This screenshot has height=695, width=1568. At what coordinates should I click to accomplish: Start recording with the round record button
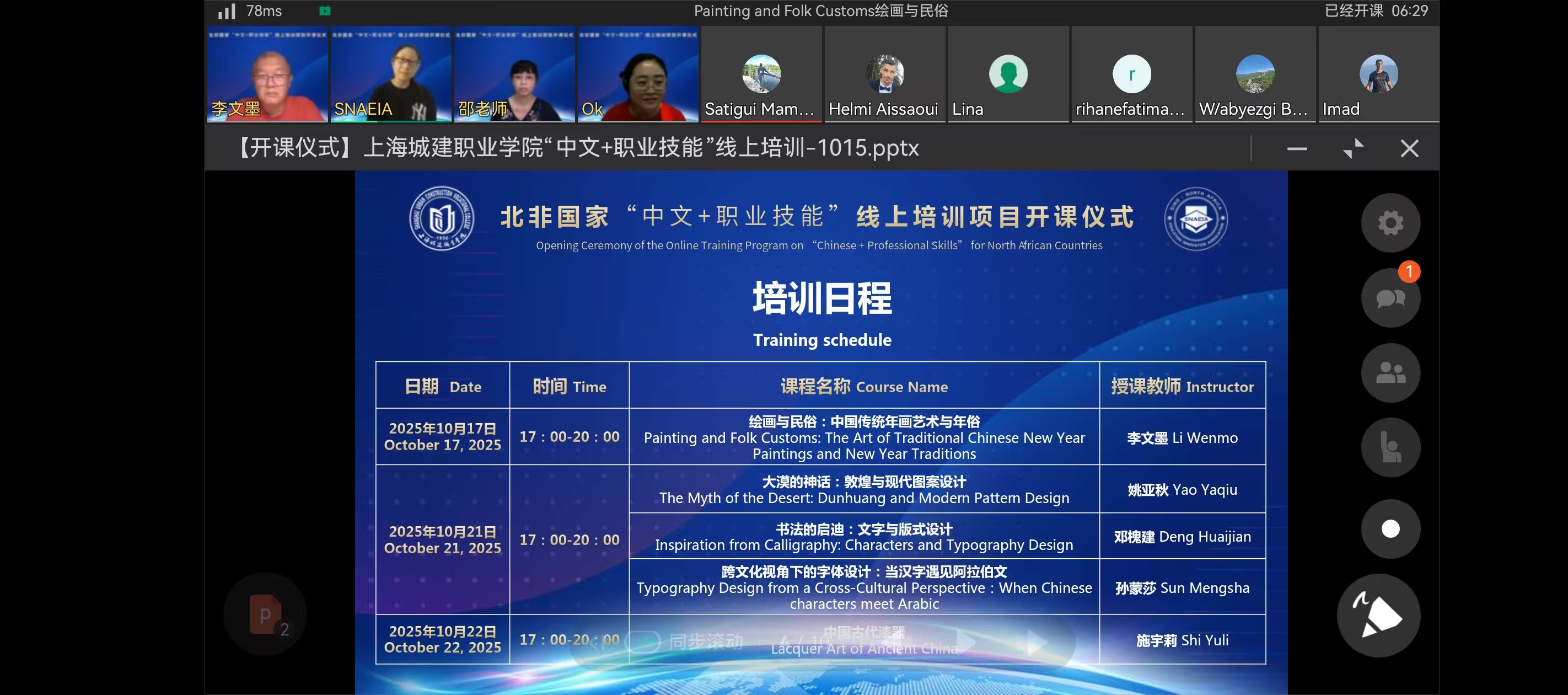tap(1390, 529)
